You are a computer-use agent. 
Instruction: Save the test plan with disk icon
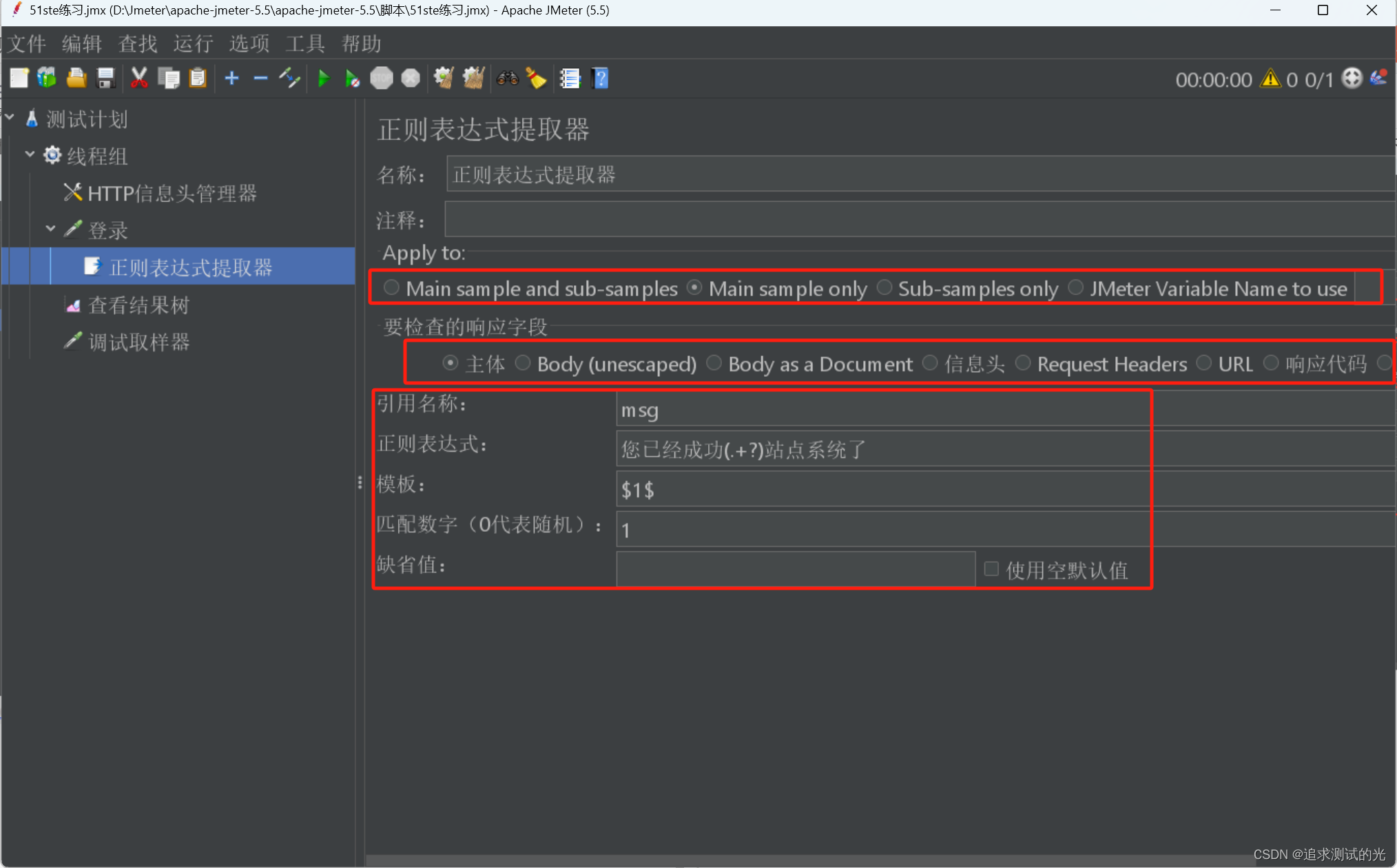105,79
